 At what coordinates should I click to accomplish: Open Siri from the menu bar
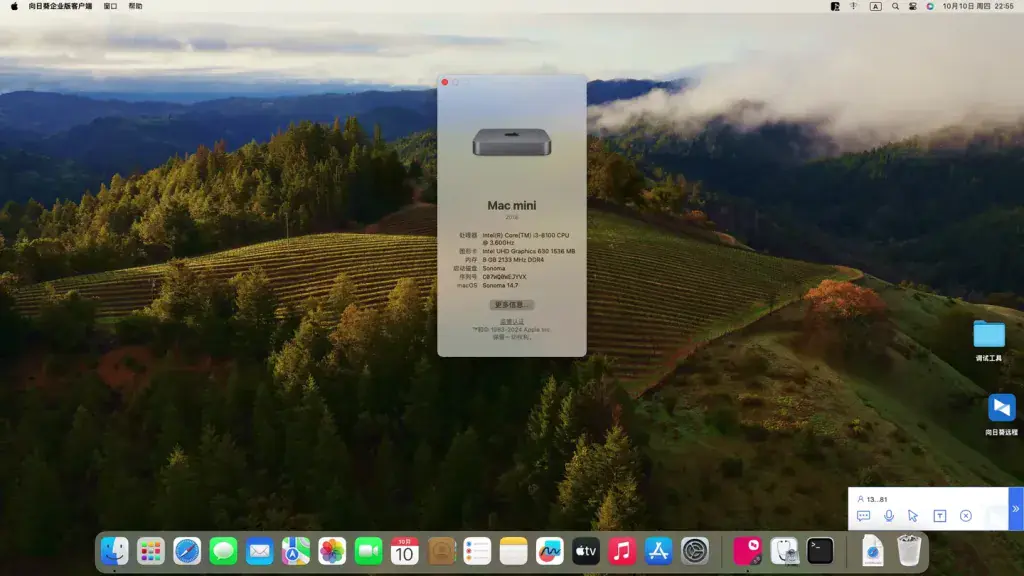[x=930, y=6]
